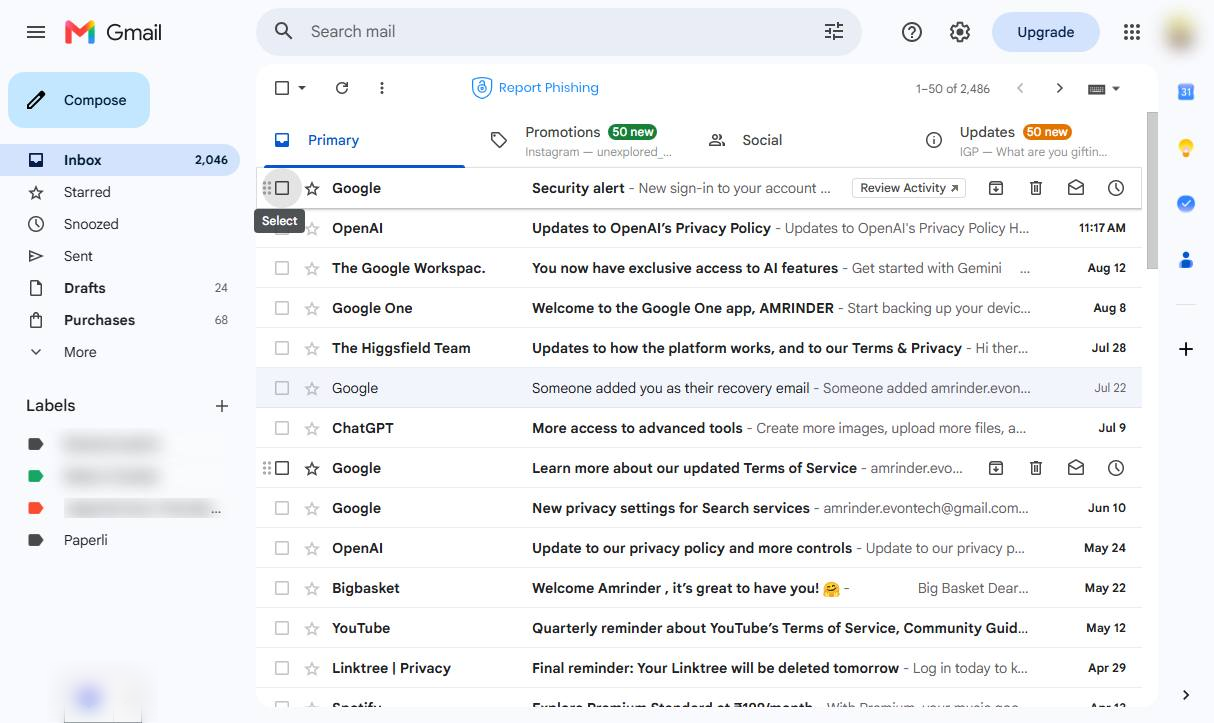Viewport: 1214px width, 723px height.
Task: Mark Terms of Service email as unread
Action: pos(1076,468)
